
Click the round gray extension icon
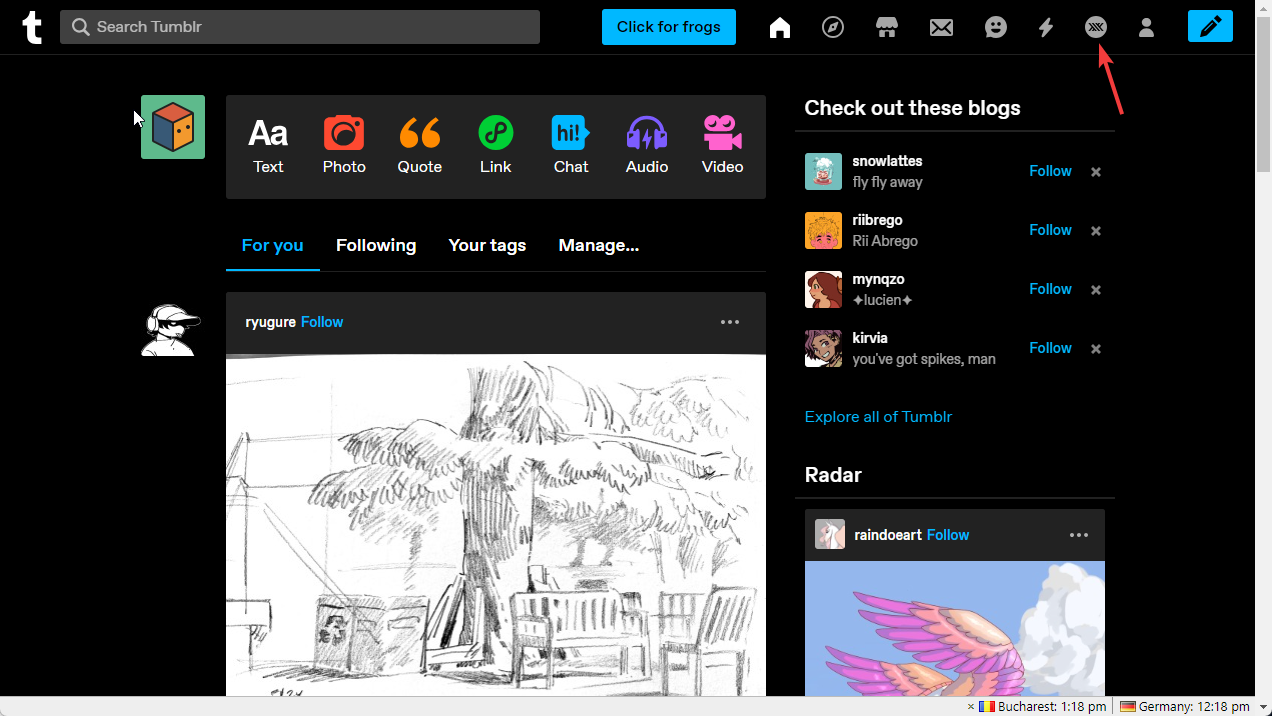tap(1096, 28)
